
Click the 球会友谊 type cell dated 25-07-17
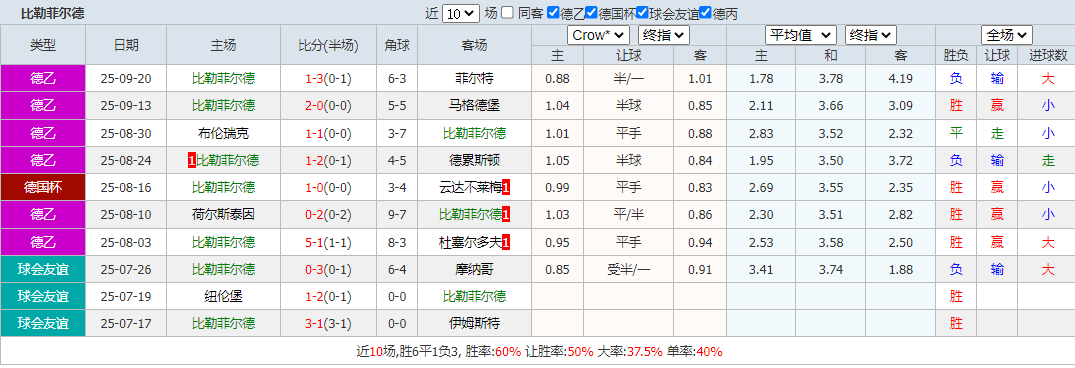coord(43,323)
